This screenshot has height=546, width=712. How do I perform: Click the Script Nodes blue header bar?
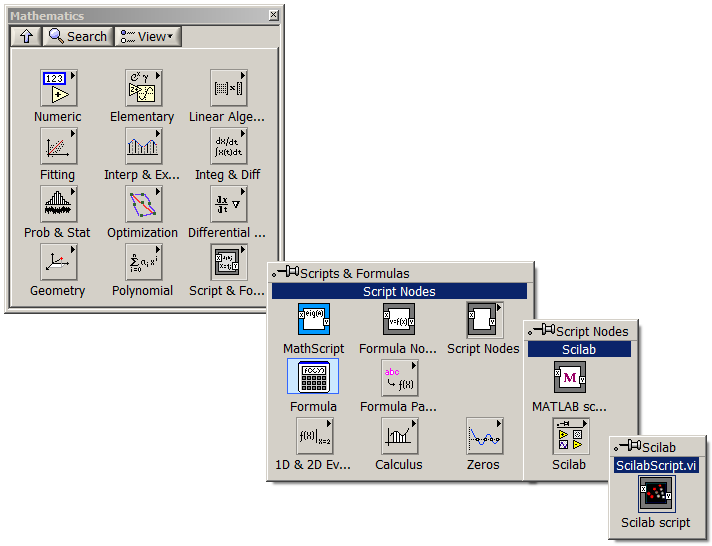coord(399,291)
